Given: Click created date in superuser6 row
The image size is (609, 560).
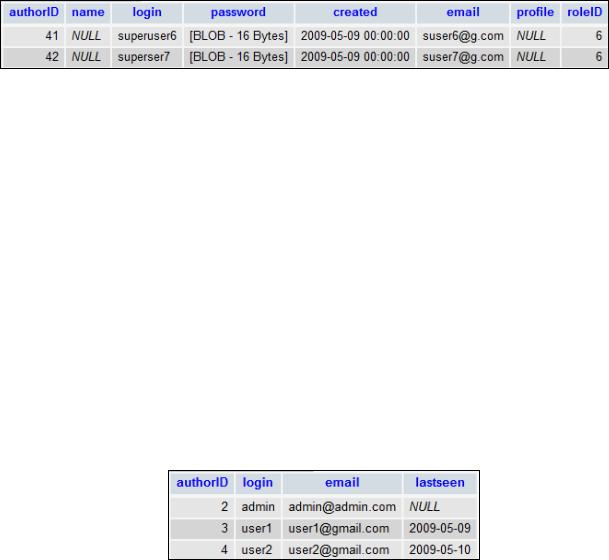Looking at the screenshot, I should 355,36.
